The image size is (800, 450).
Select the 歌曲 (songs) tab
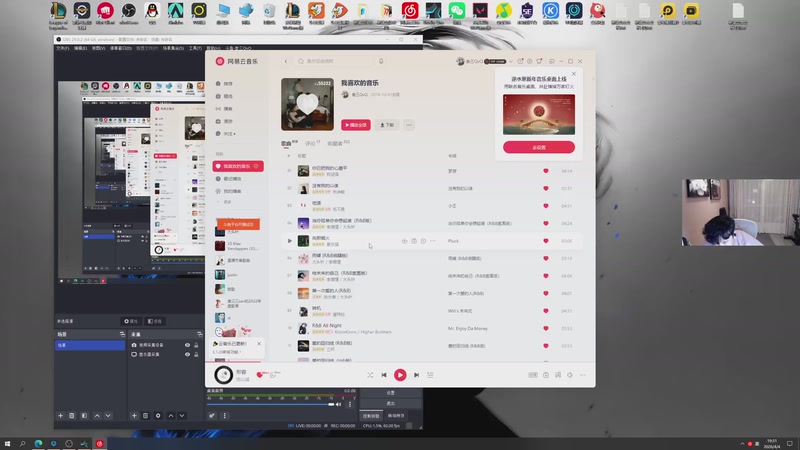coord(288,143)
